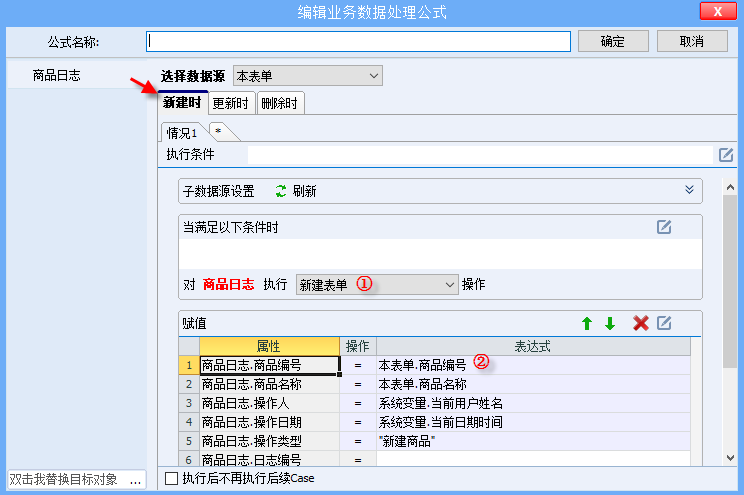Switch to the 更新时 tab
Viewport: 744px width, 495px height.
231,103
